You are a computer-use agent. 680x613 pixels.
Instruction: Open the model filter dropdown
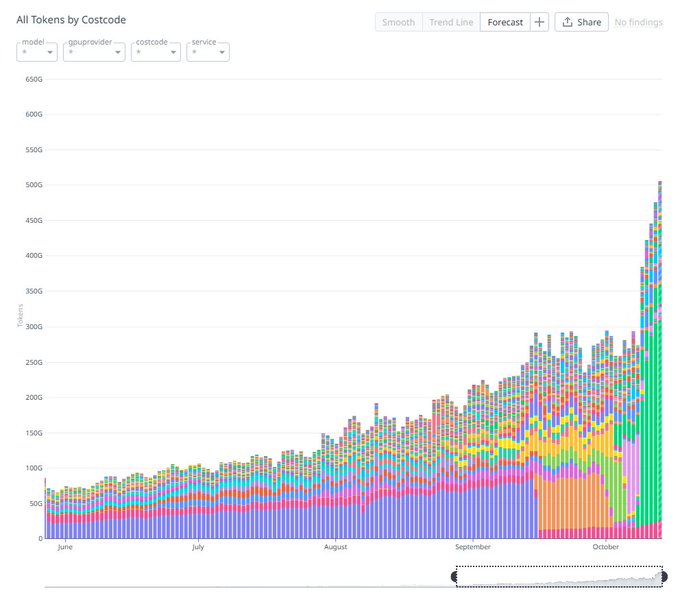[x=37, y=52]
